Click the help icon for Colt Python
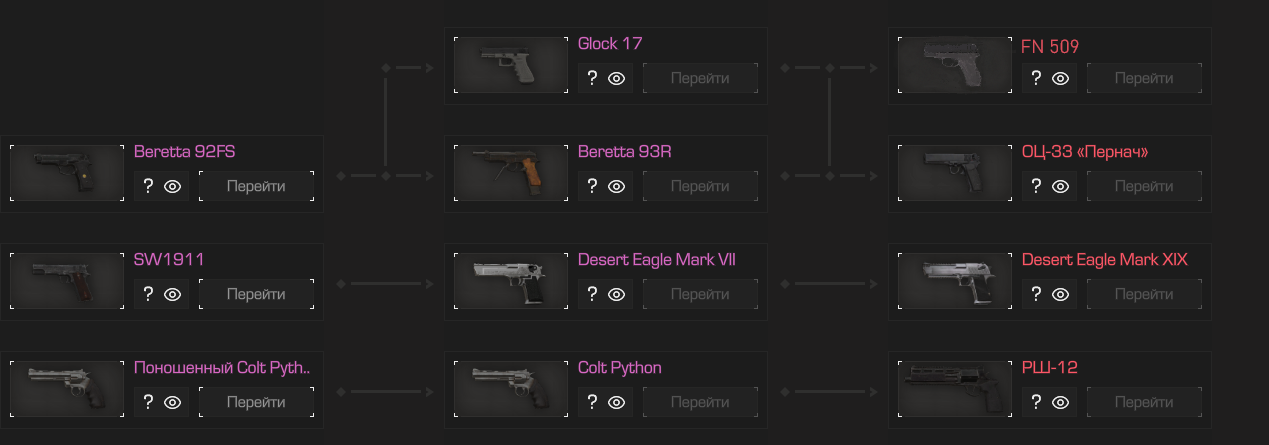Viewport: 1269px width, 445px height. (x=592, y=402)
